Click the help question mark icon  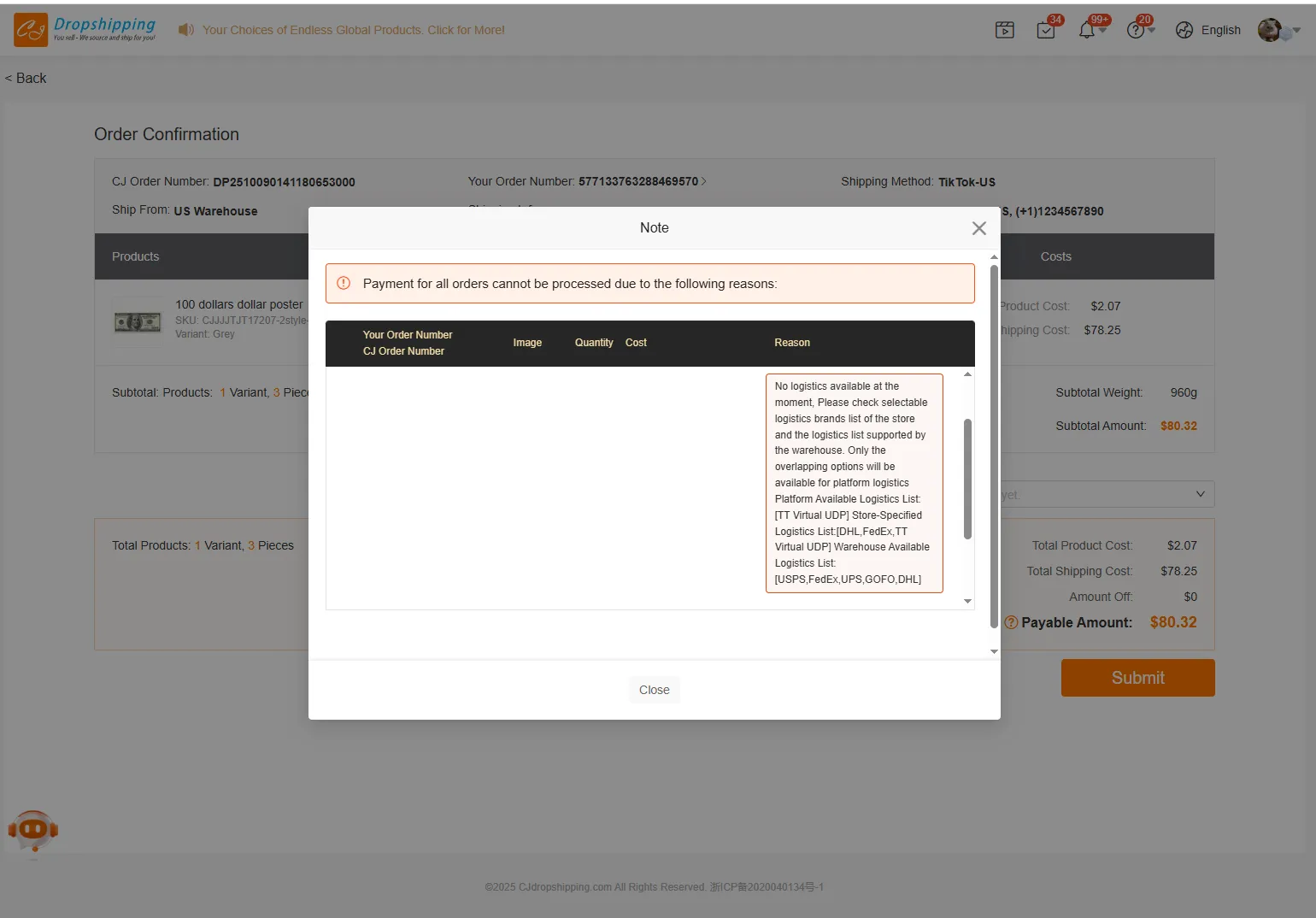tap(1135, 31)
